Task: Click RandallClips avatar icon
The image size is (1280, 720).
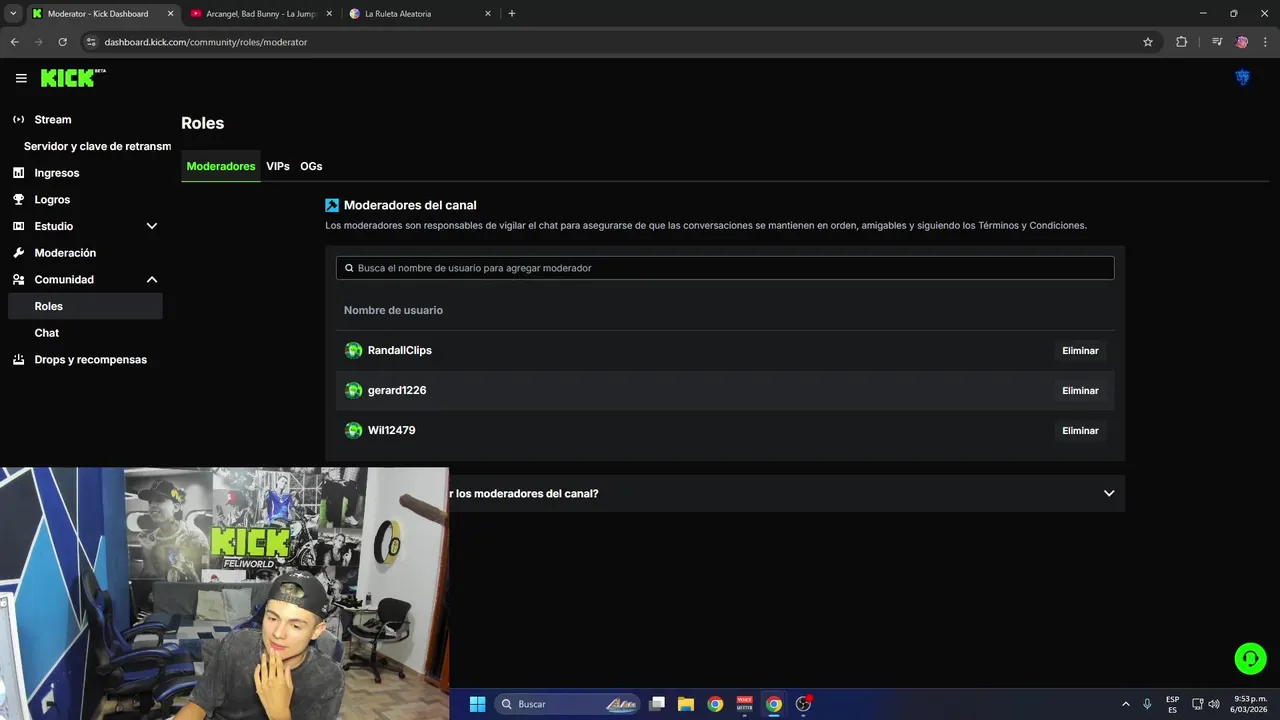Action: click(353, 350)
